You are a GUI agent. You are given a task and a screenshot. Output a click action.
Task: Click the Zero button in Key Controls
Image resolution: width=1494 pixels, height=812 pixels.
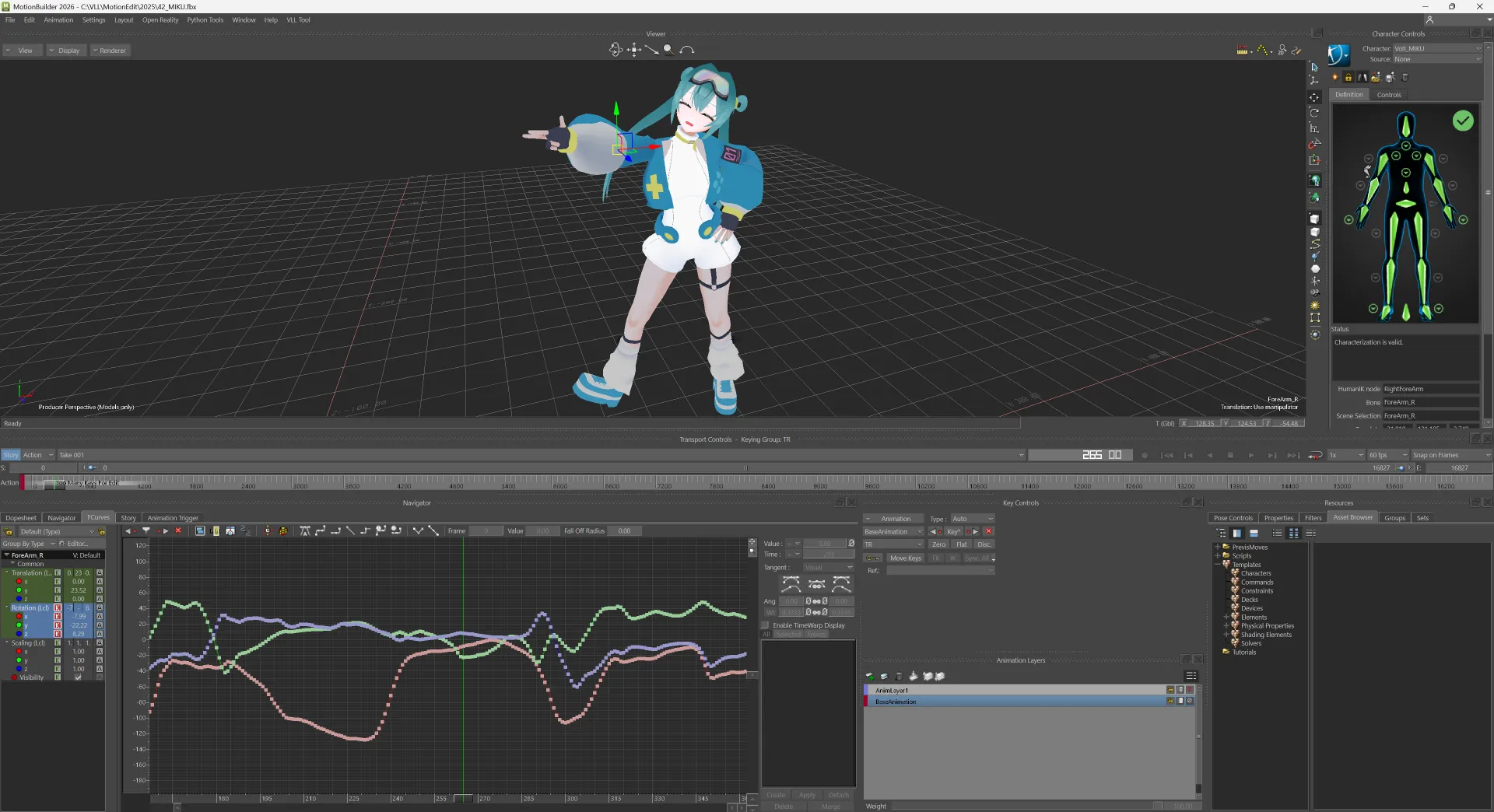coord(938,544)
